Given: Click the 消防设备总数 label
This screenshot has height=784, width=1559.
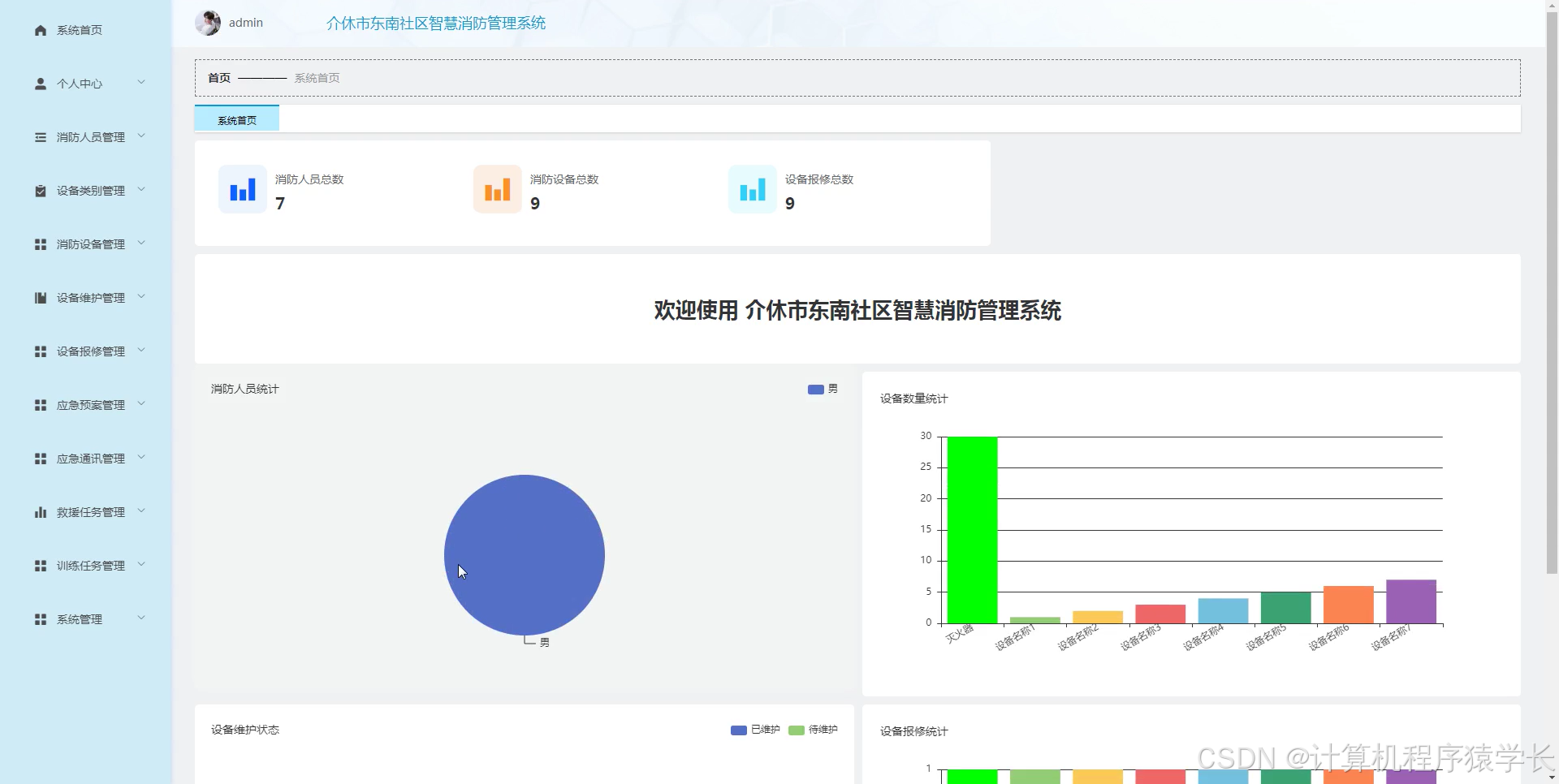Looking at the screenshot, I should click(564, 179).
